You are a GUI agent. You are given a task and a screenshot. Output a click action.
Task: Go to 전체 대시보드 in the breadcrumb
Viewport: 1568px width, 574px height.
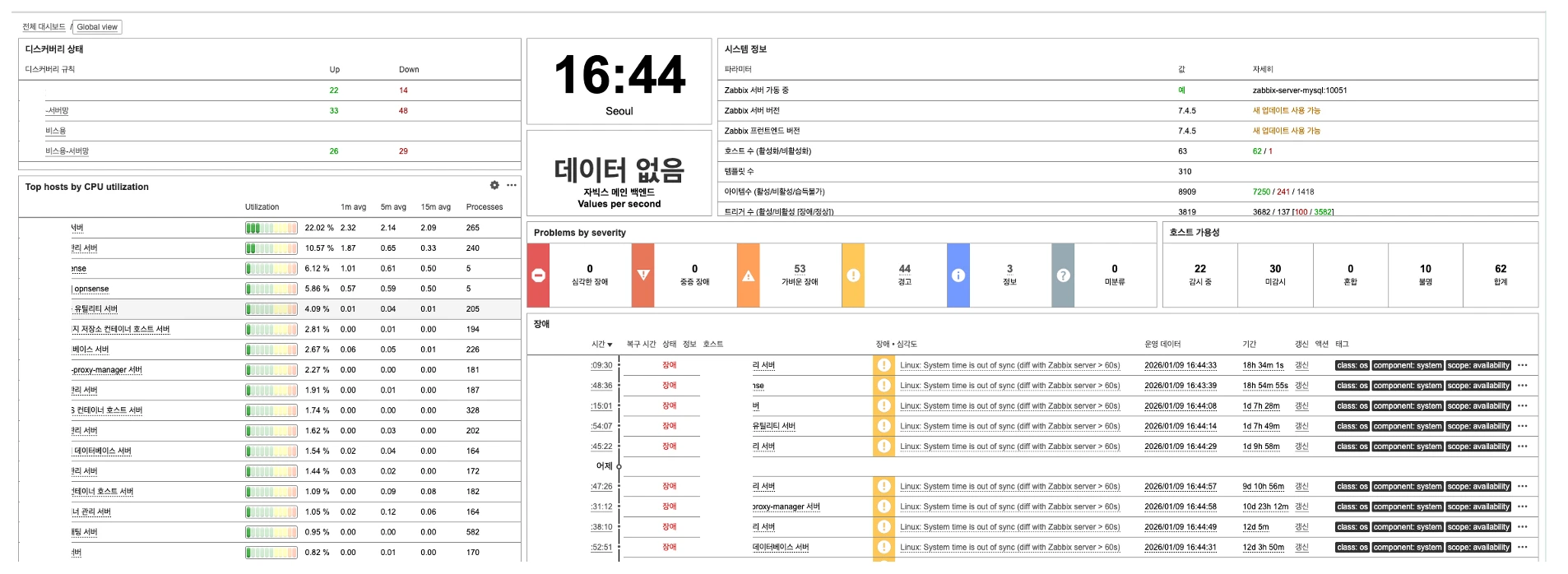click(x=44, y=27)
